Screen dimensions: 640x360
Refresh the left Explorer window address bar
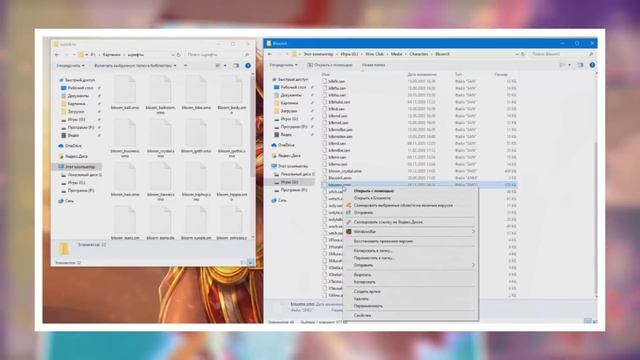(179, 54)
